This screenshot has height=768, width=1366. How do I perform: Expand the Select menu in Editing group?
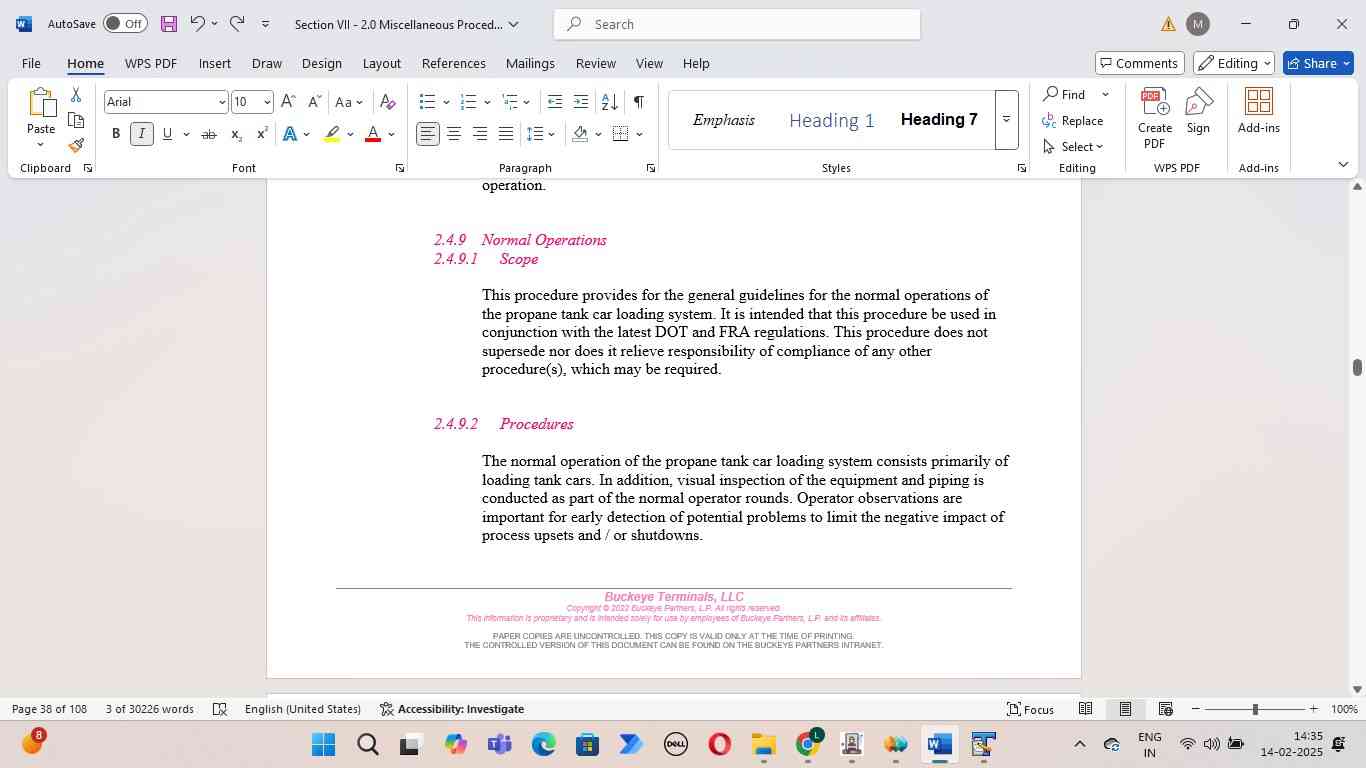[x=1073, y=146]
